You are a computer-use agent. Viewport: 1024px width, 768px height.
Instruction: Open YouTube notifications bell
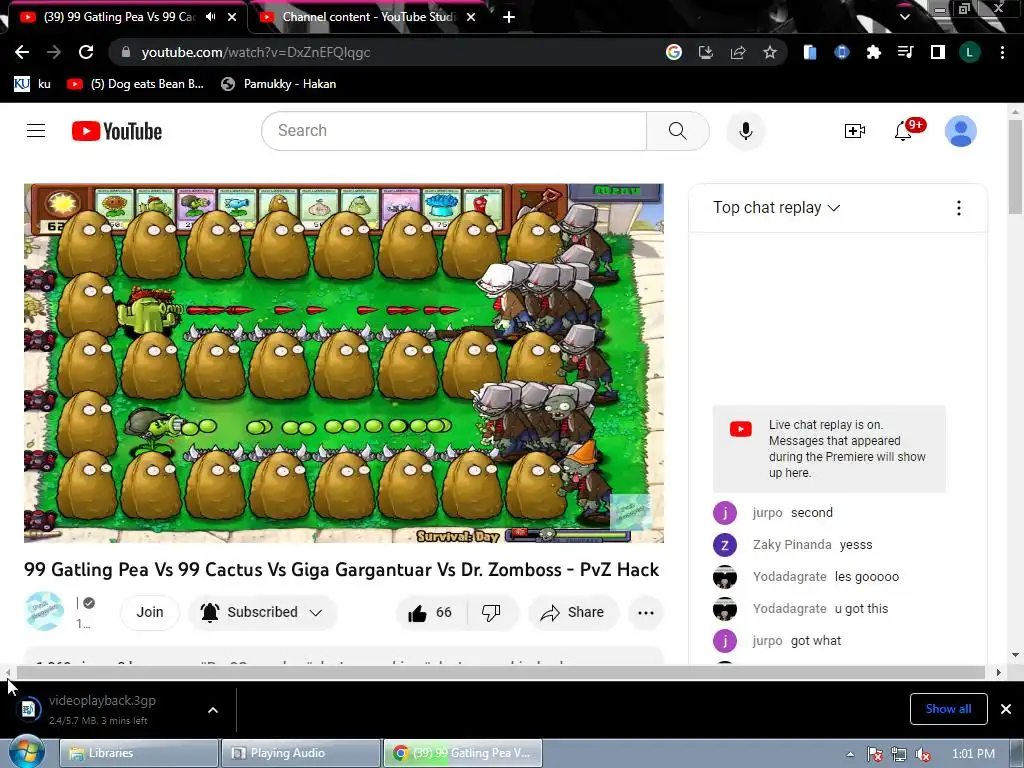pos(903,131)
